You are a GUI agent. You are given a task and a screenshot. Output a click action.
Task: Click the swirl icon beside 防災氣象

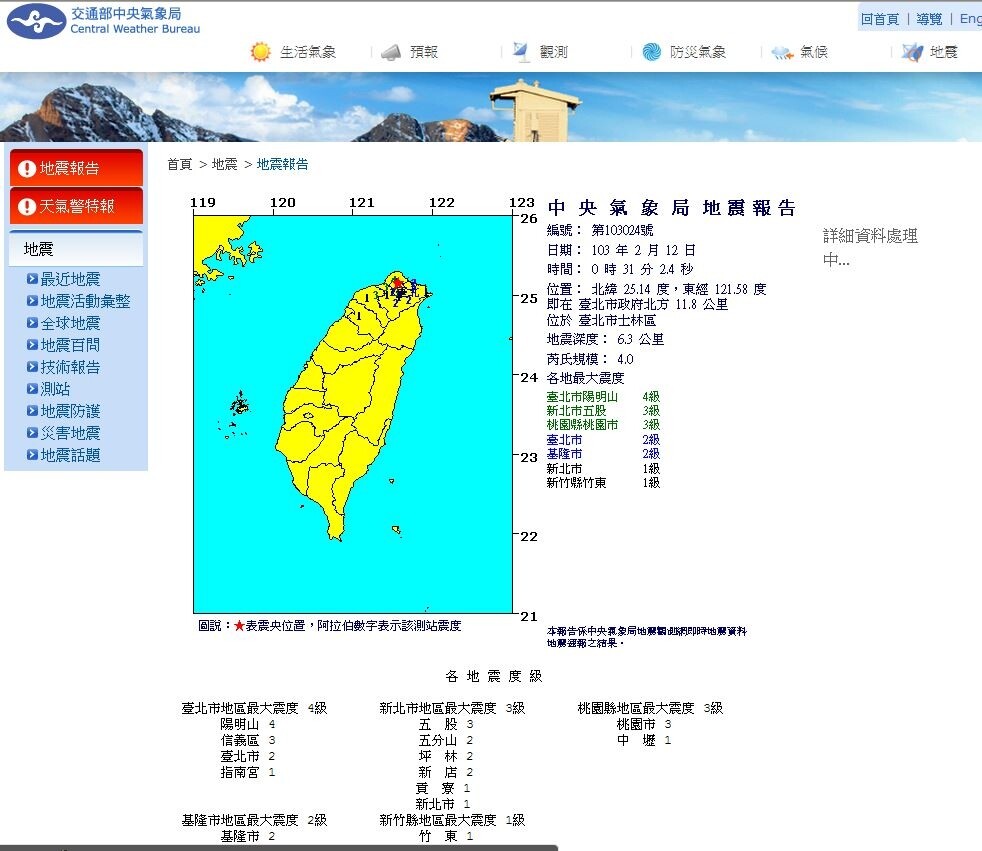tap(652, 52)
